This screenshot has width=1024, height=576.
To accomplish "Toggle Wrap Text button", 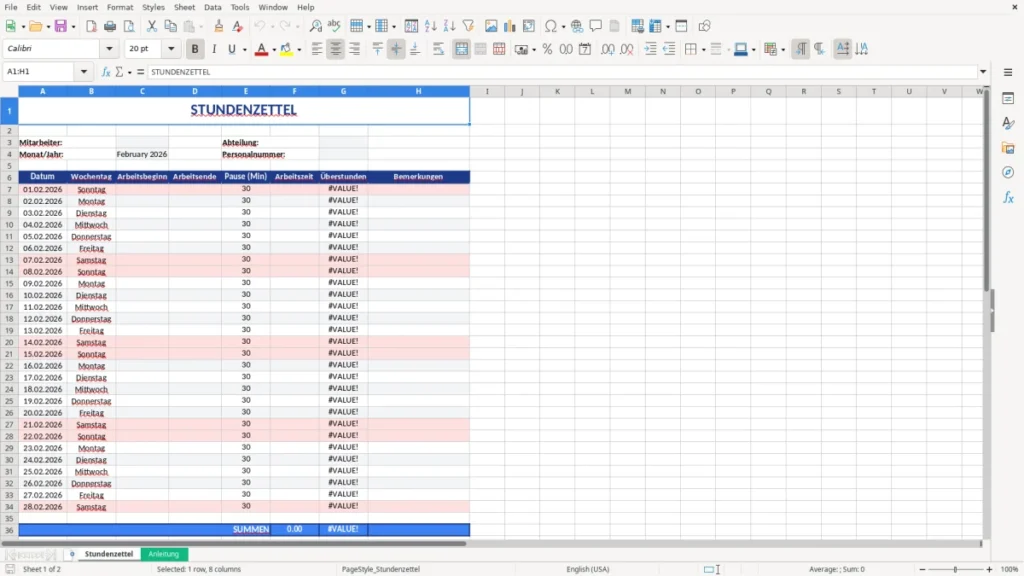I will 439,49.
